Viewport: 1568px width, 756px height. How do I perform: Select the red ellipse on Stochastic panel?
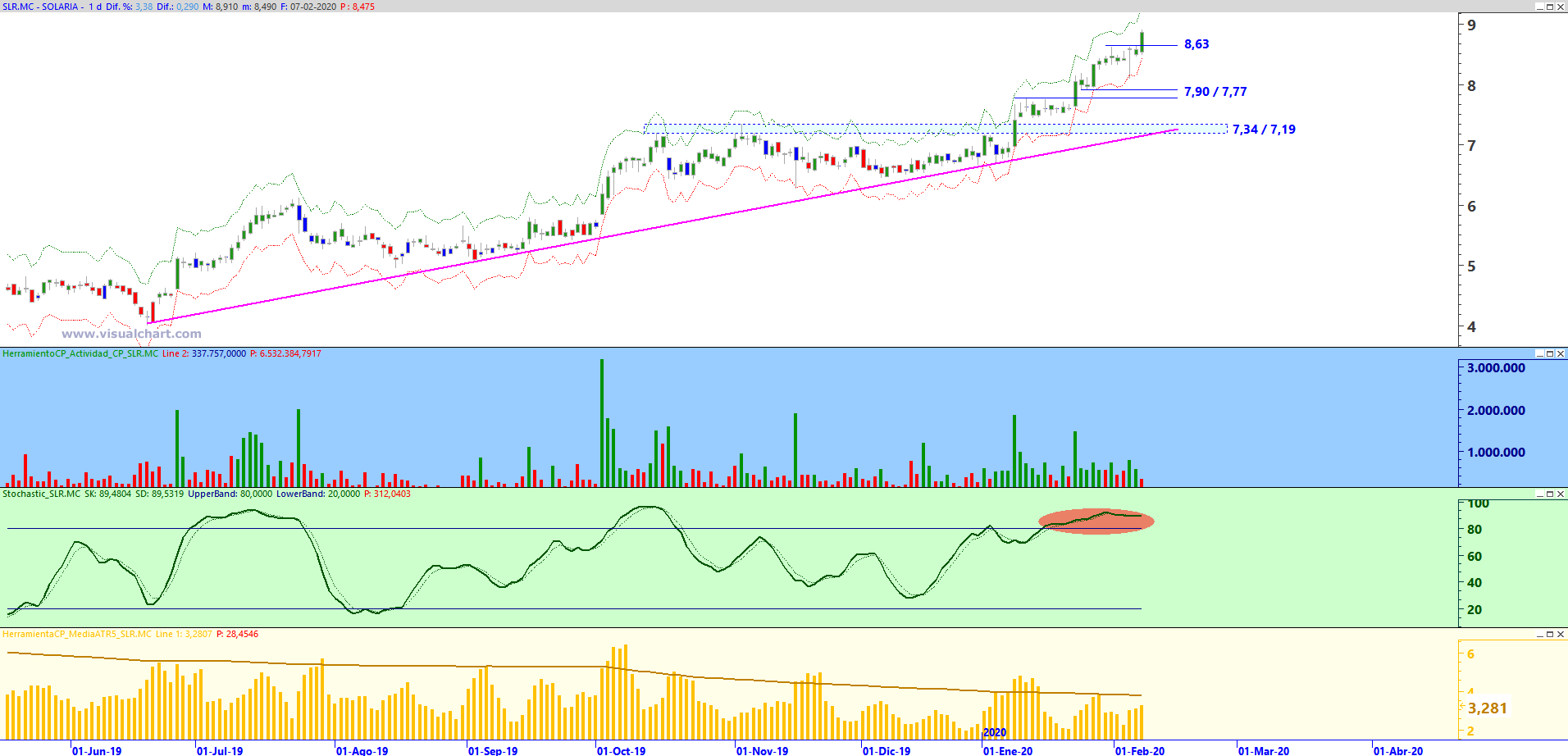coord(1096,521)
